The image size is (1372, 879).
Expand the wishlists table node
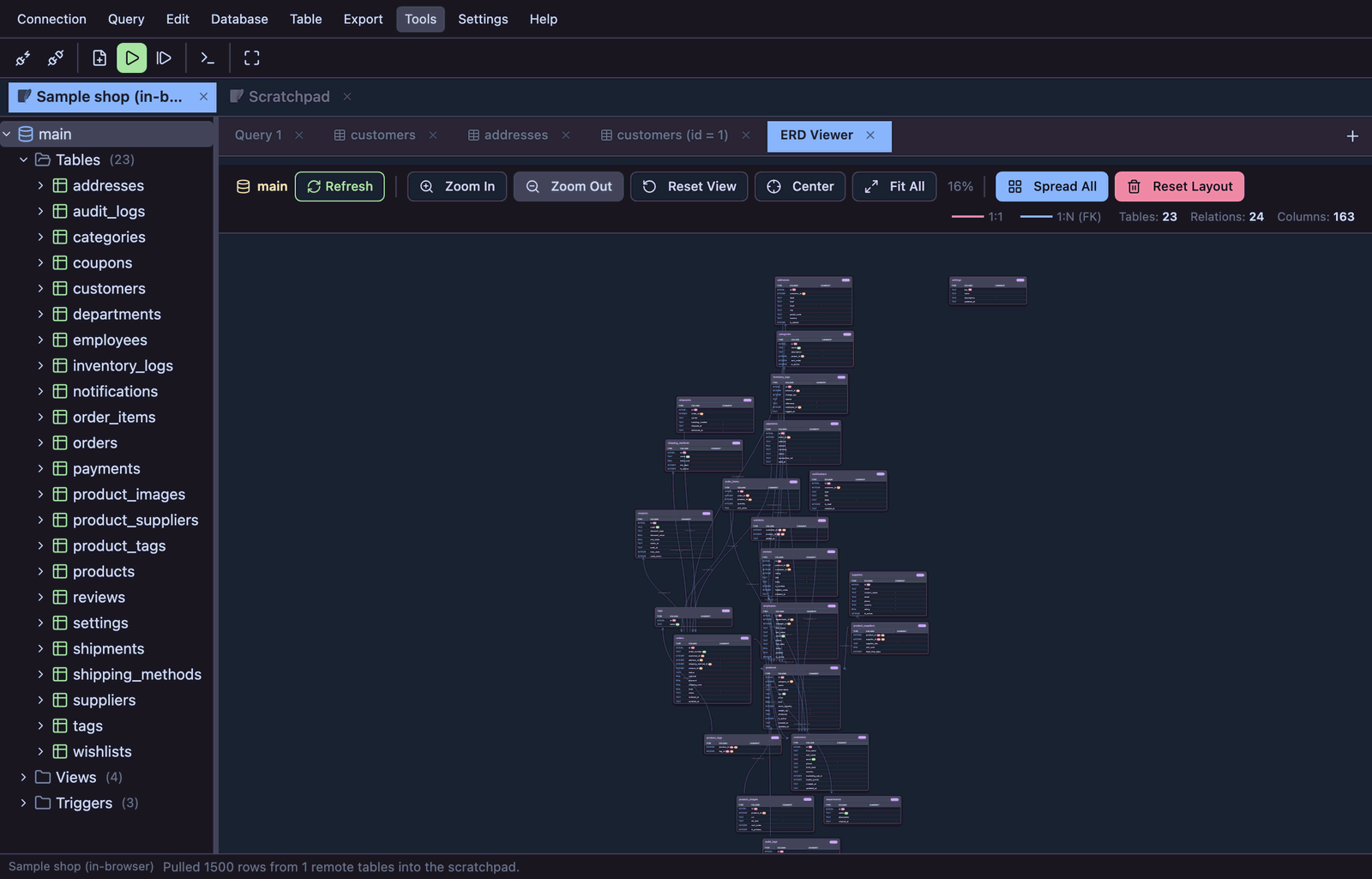pyautogui.click(x=40, y=751)
